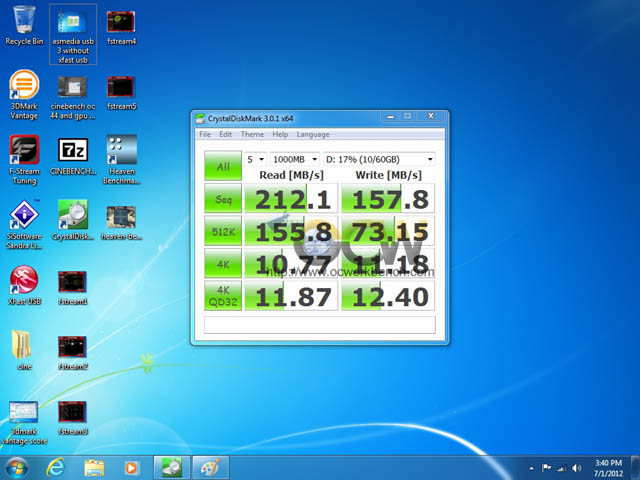The height and width of the screenshot is (480, 640).
Task: Launch 3DMark Vantage shortcut
Action: [24, 94]
